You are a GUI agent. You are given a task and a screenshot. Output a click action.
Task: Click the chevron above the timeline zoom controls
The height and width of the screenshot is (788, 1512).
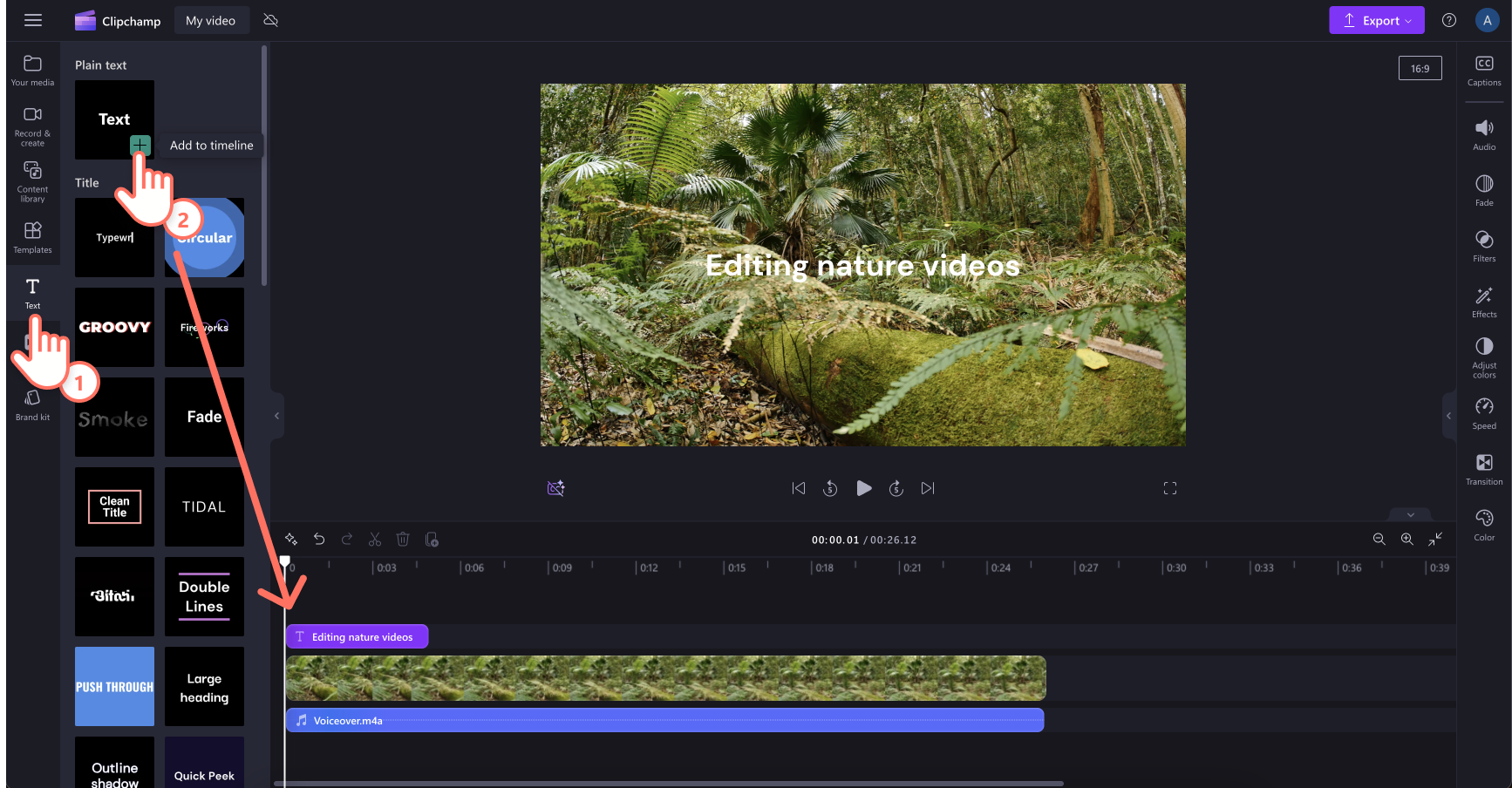click(1409, 515)
